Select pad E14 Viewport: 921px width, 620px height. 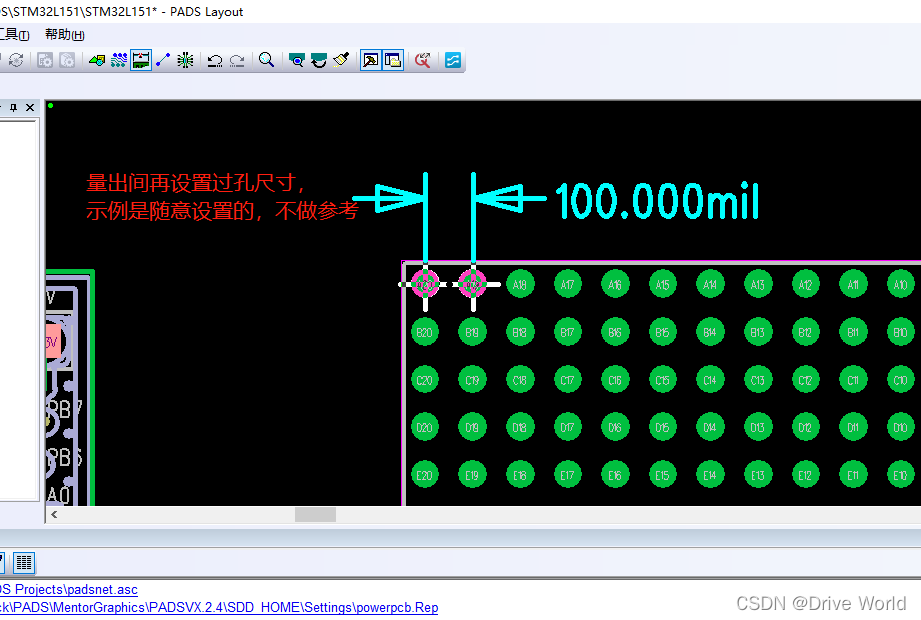point(710,475)
